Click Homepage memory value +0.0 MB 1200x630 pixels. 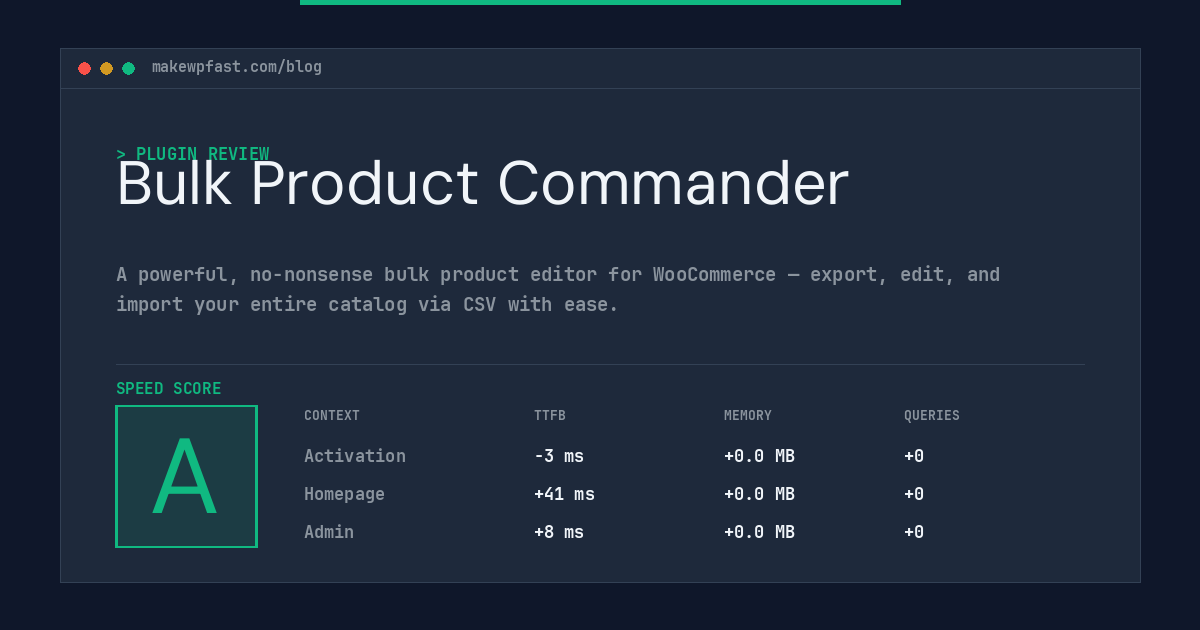[759, 494]
